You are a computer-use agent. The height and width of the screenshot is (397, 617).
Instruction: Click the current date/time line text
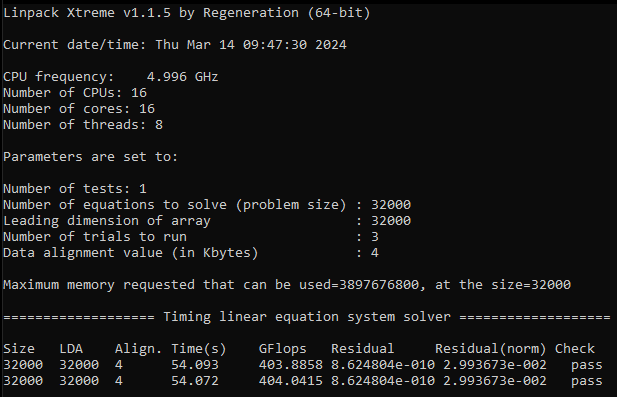pyautogui.click(x=175, y=44)
